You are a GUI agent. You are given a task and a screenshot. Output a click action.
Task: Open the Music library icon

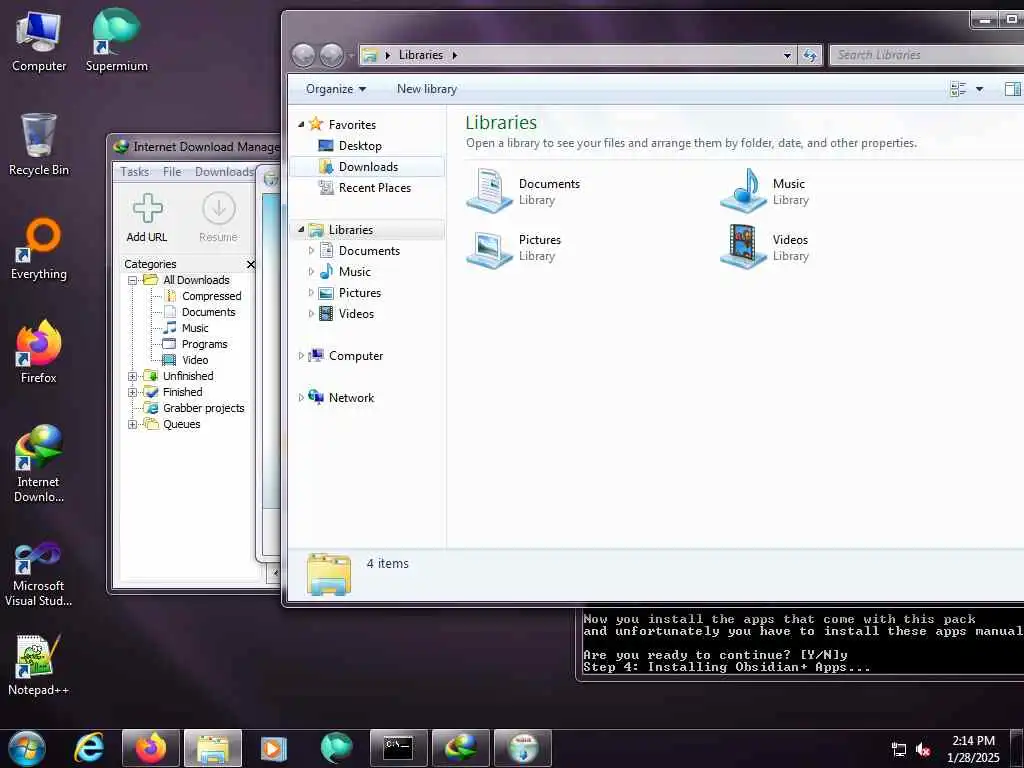[743, 191]
